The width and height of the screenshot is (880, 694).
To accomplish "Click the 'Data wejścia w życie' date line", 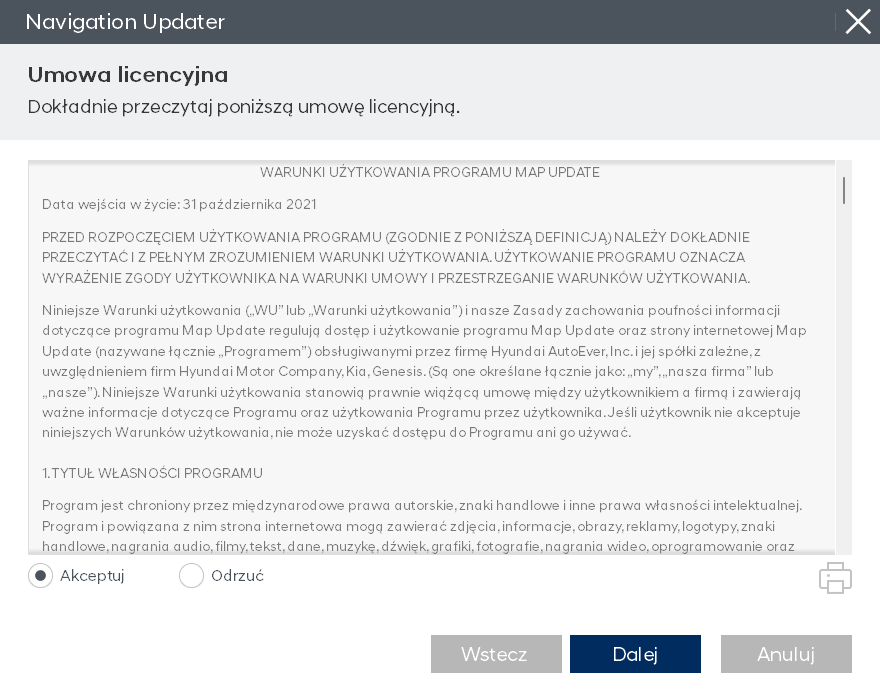I will [x=179, y=204].
